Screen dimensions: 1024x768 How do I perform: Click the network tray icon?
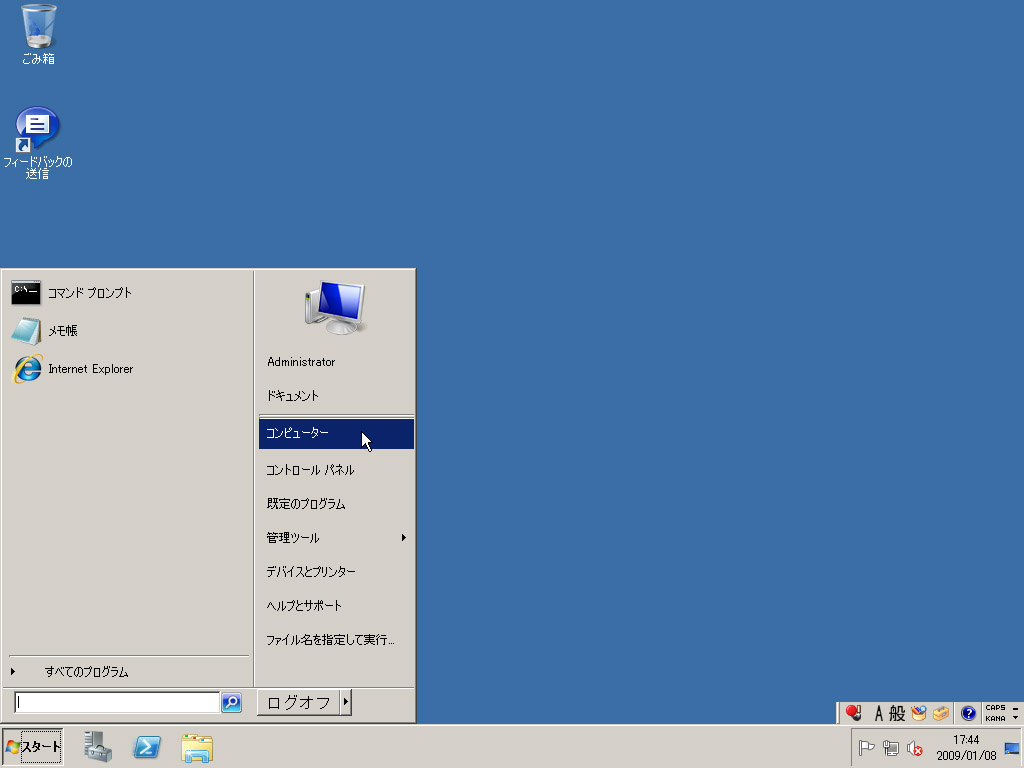891,748
